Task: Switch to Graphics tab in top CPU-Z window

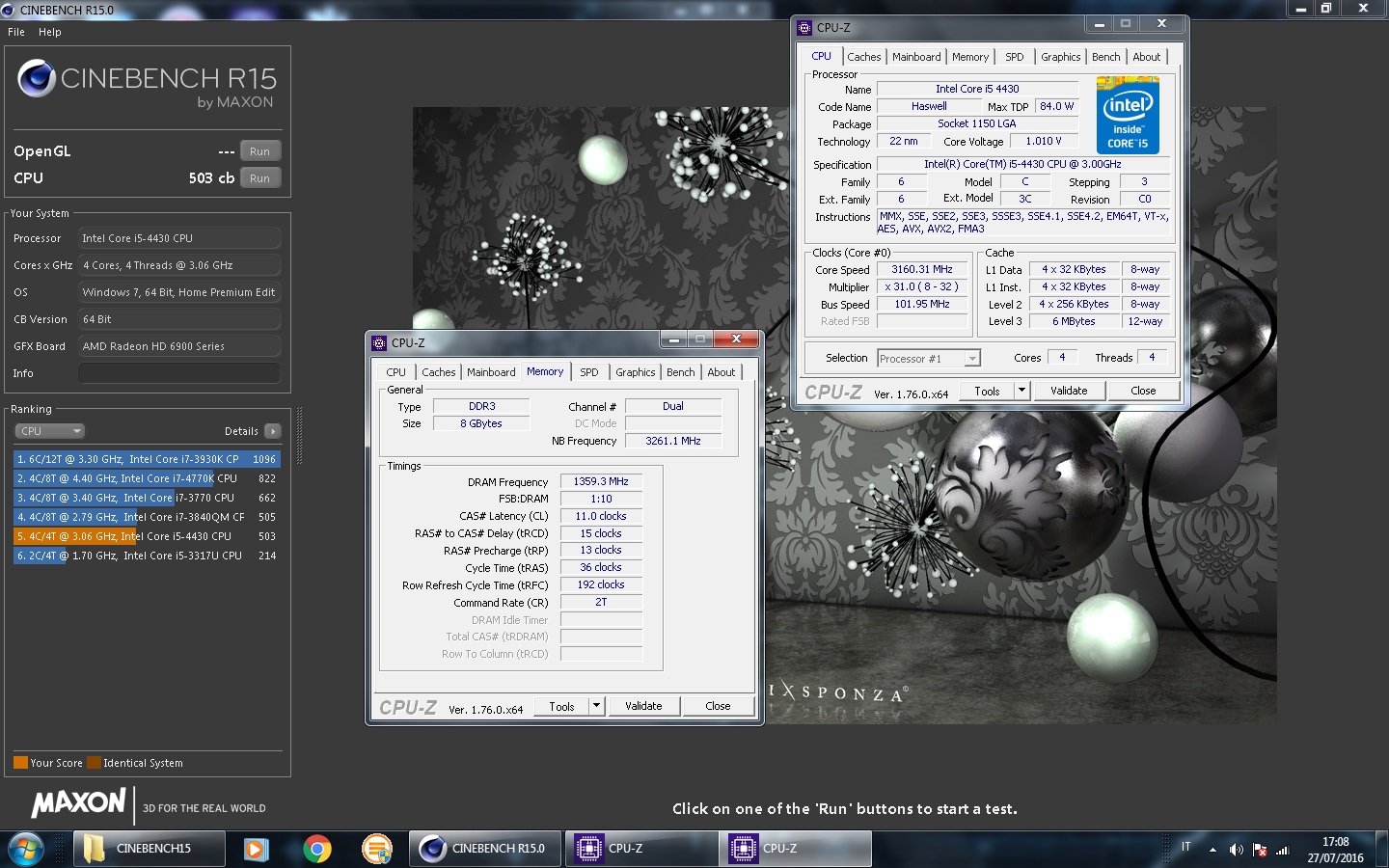Action: tap(1061, 57)
